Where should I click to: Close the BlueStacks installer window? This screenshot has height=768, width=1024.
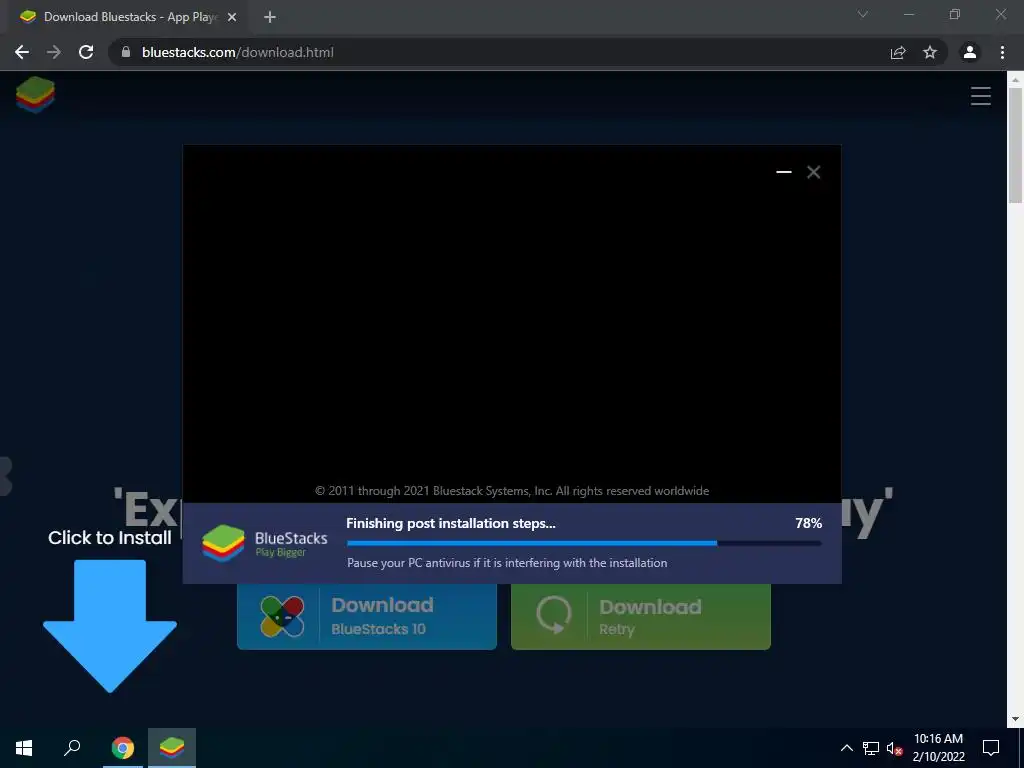tap(814, 172)
